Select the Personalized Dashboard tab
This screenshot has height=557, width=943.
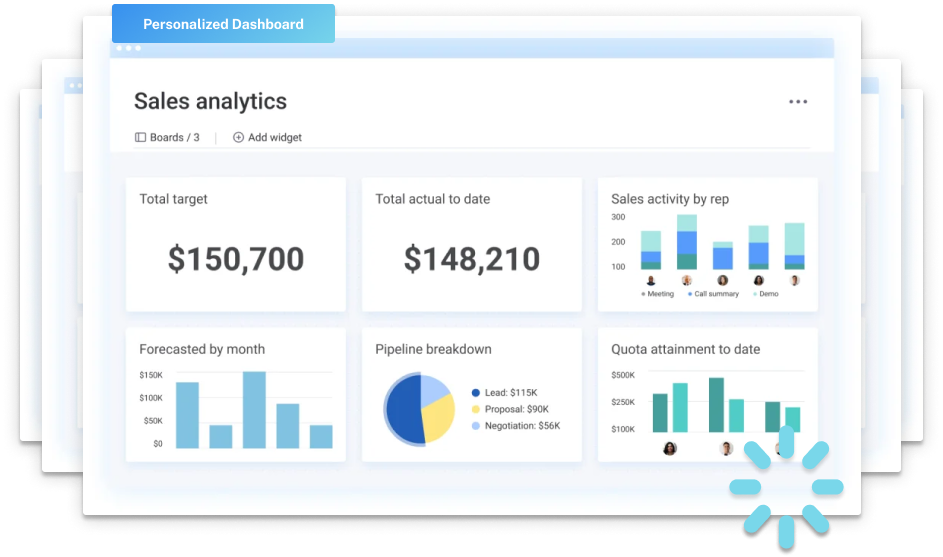(223, 24)
